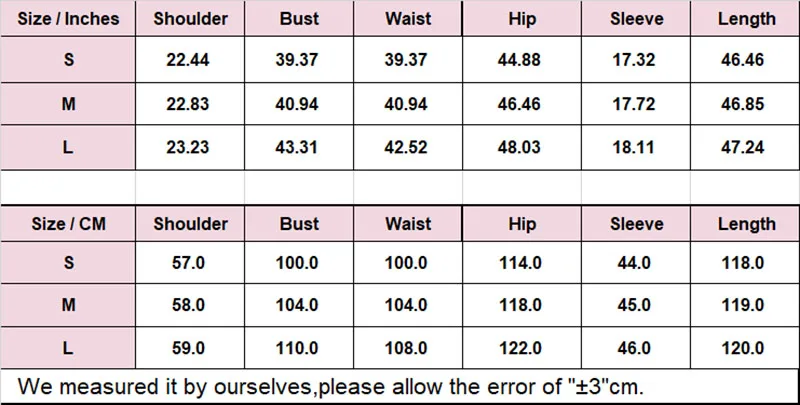Image resolution: width=800 pixels, height=405 pixels.
Task: Click the Shoulder header in inches table
Action: (x=190, y=19)
